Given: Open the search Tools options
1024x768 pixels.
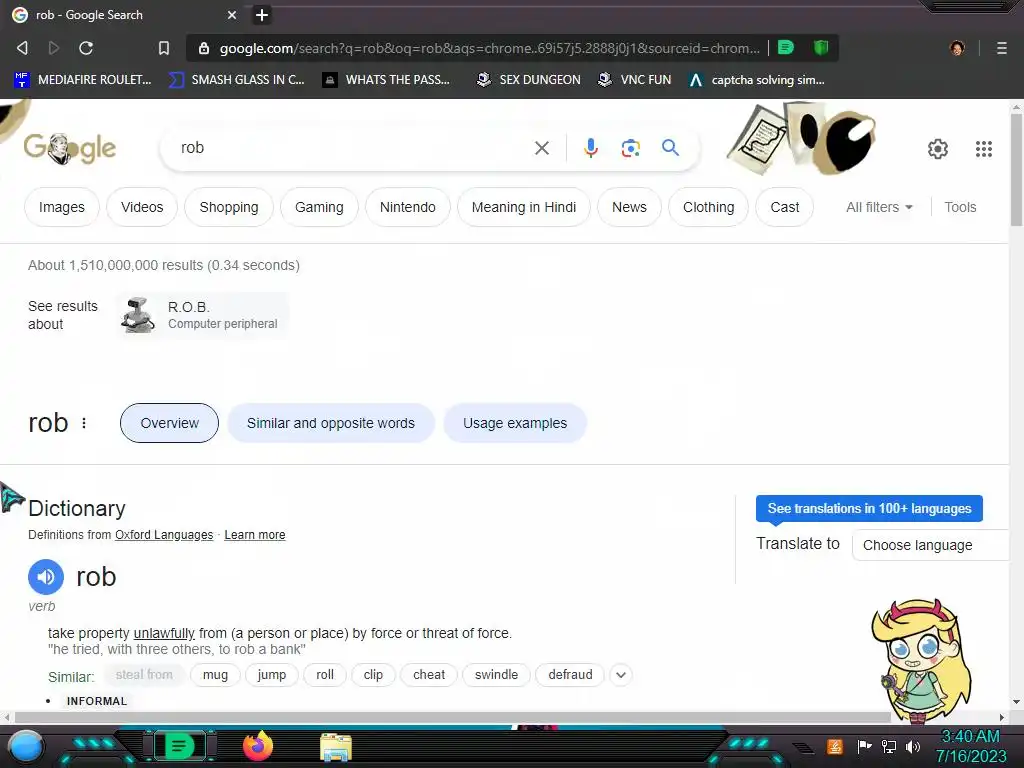Looking at the screenshot, I should (x=960, y=207).
